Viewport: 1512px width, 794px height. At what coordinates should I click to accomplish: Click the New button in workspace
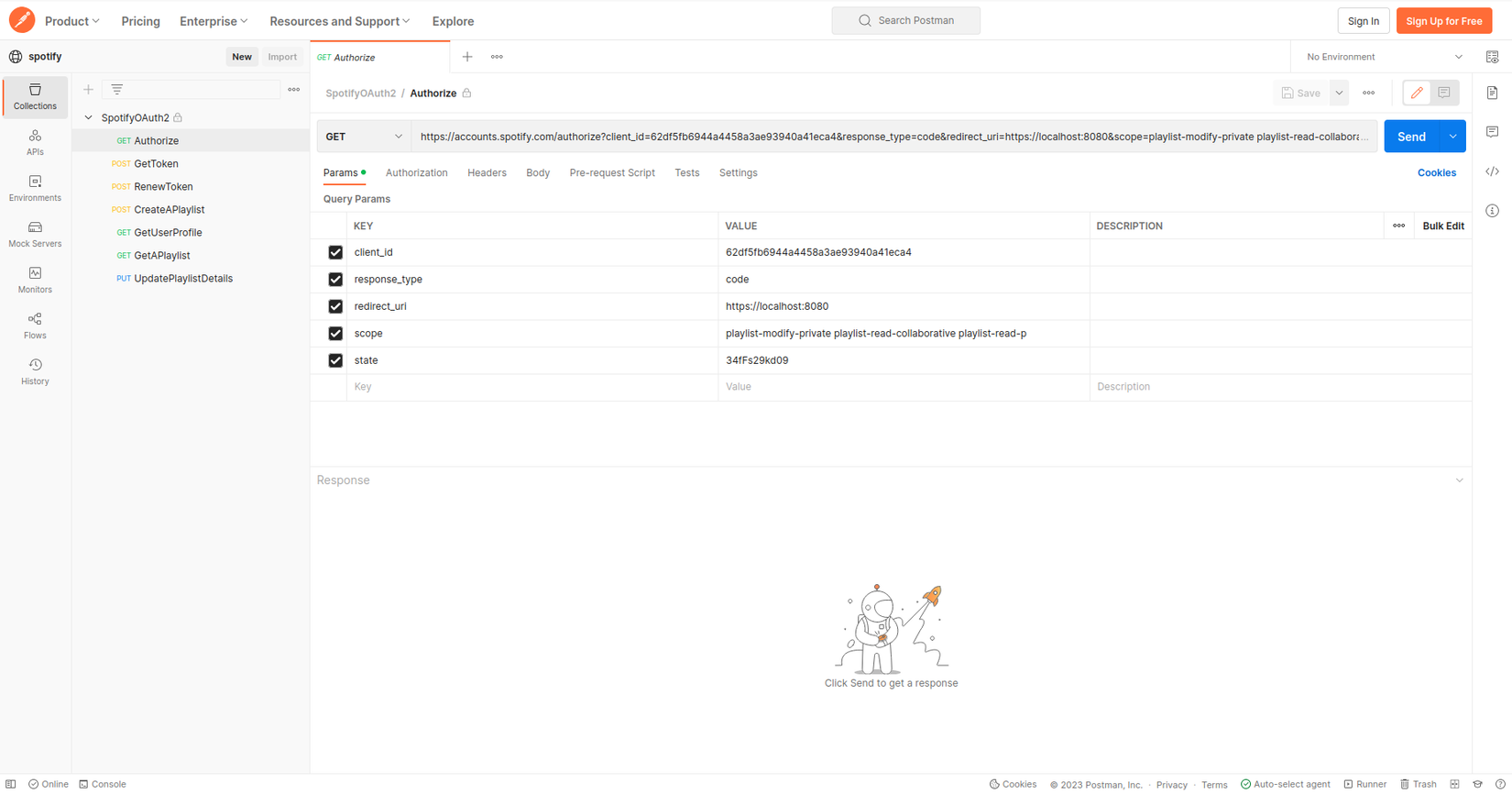(242, 57)
